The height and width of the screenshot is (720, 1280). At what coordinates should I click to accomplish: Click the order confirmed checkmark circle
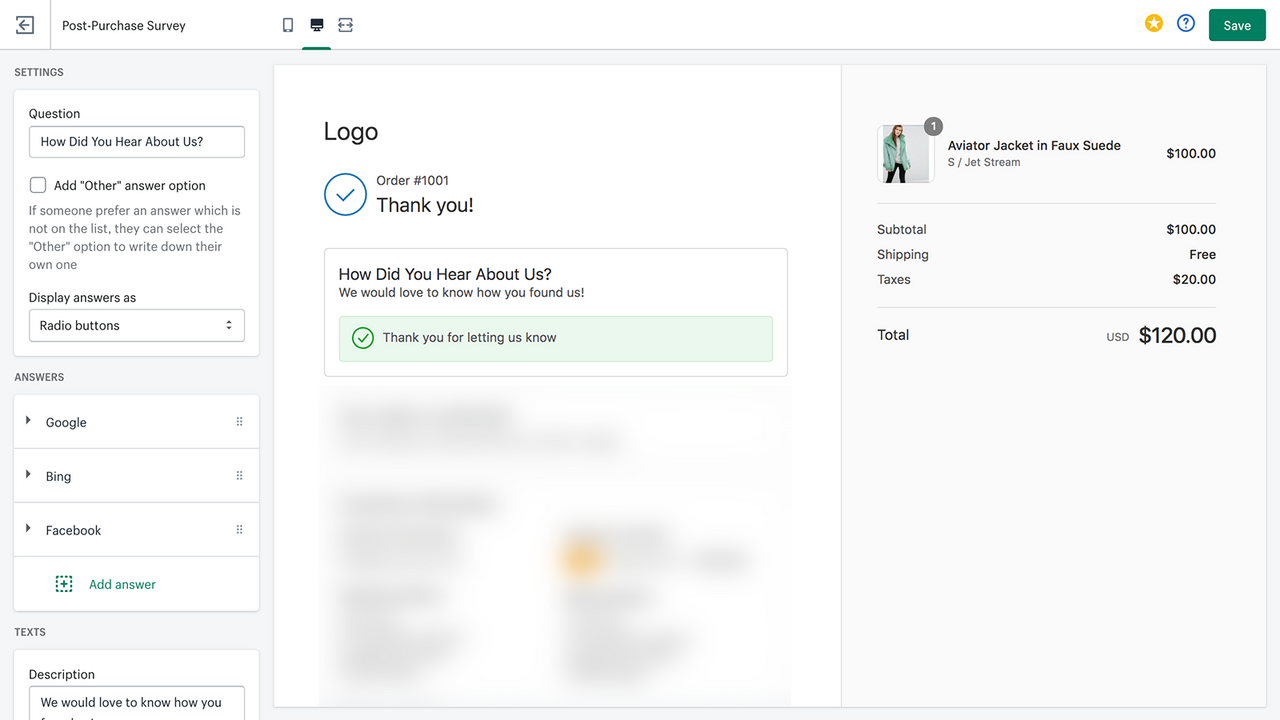[x=345, y=195]
